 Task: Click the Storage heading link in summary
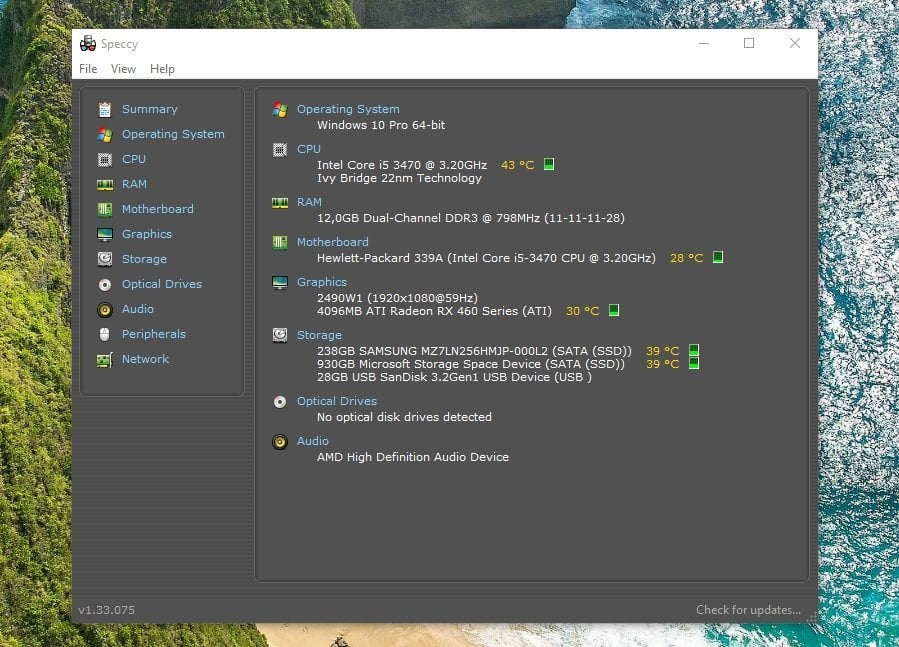(x=319, y=335)
